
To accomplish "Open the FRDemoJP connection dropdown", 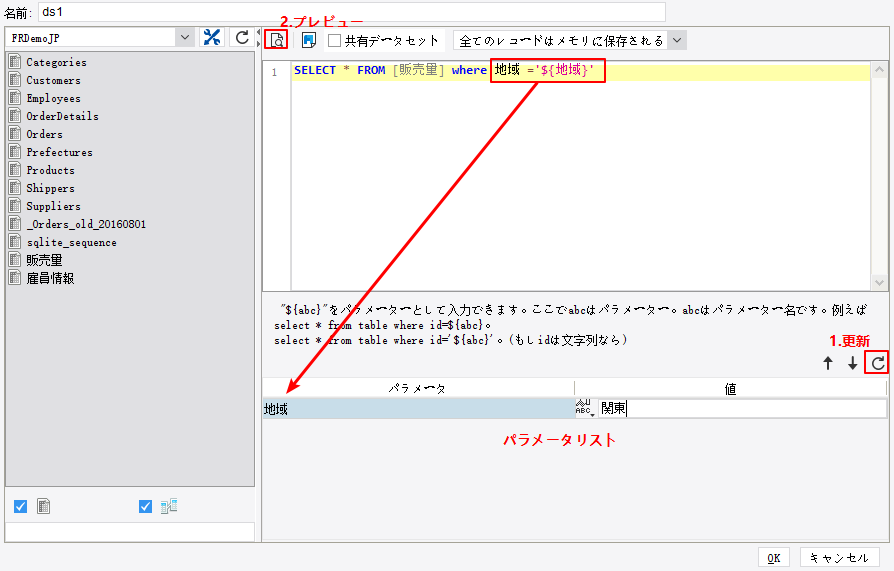I will (x=184, y=38).
